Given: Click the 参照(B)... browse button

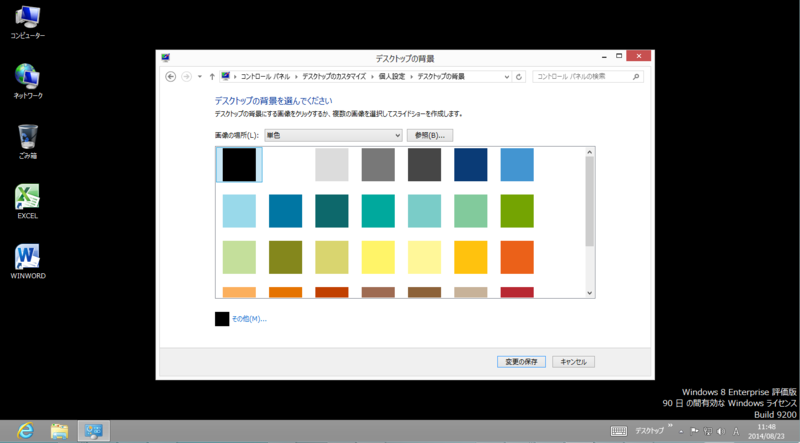Looking at the screenshot, I should [430, 135].
